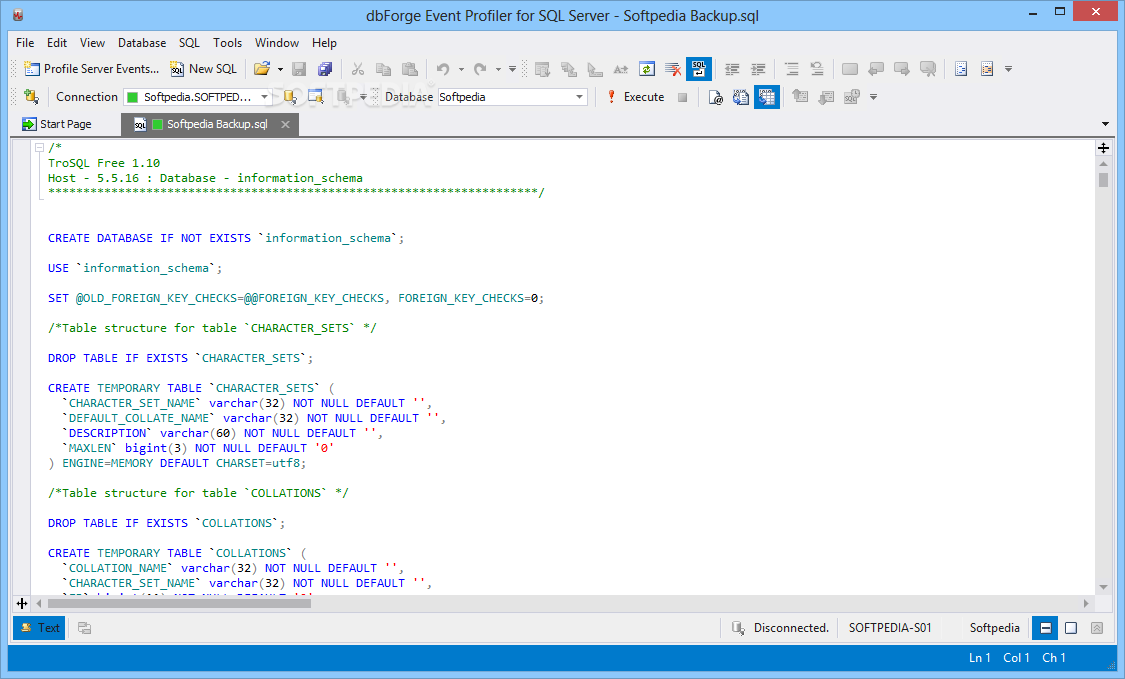Click the database connect cylinder icon
Viewport: 1125px width, 679px height.
point(289,97)
